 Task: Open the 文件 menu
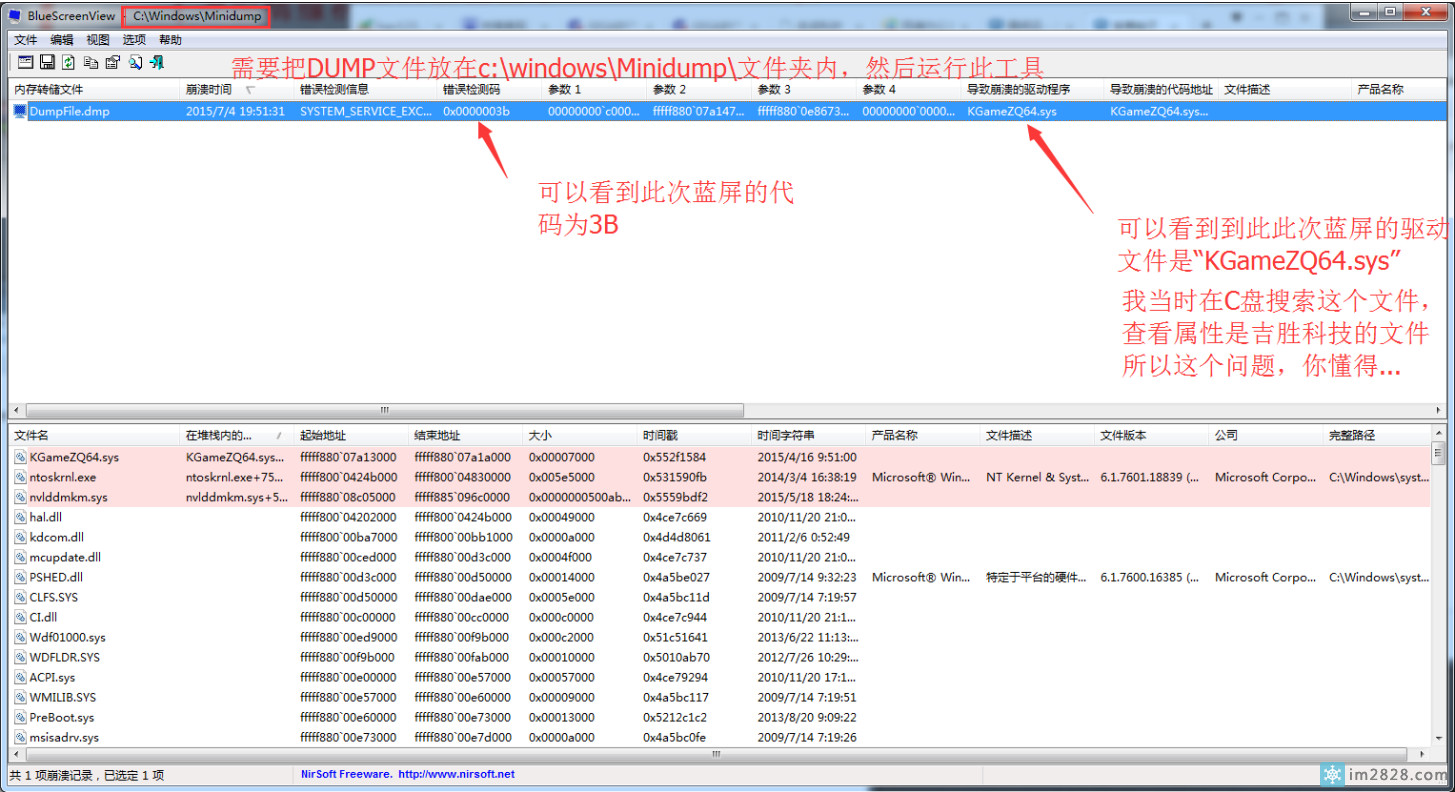pos(25,40)
